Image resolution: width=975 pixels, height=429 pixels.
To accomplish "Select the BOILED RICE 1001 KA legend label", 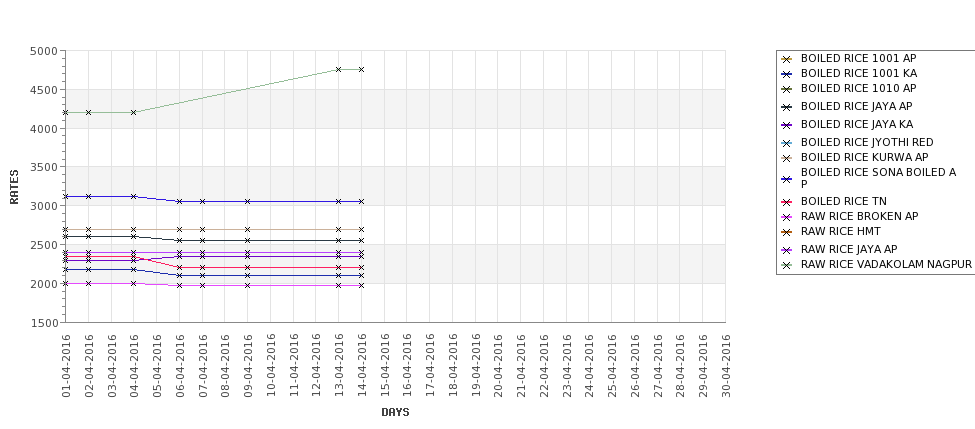I will 859,73.
